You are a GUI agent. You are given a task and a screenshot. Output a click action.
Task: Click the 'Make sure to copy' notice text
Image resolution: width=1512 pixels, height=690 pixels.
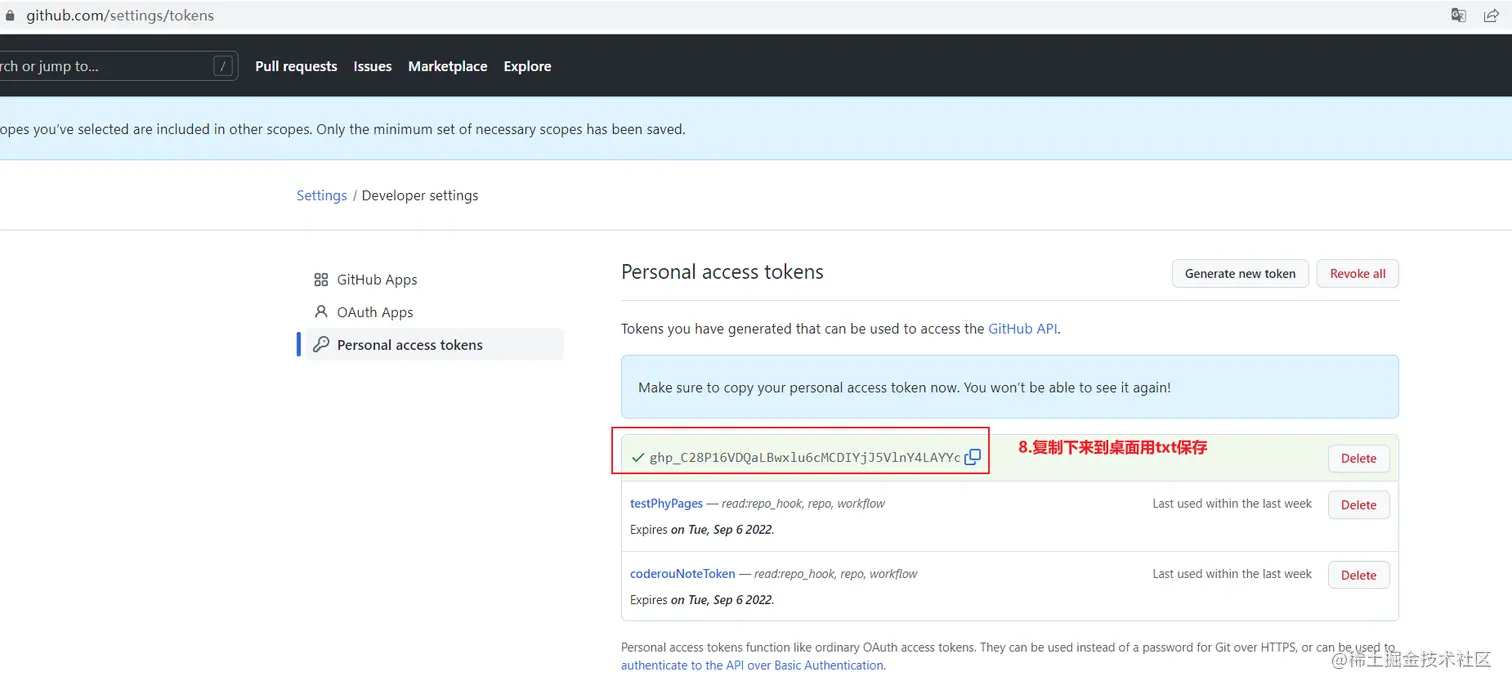pyautogui.click(x=904, y=387)
